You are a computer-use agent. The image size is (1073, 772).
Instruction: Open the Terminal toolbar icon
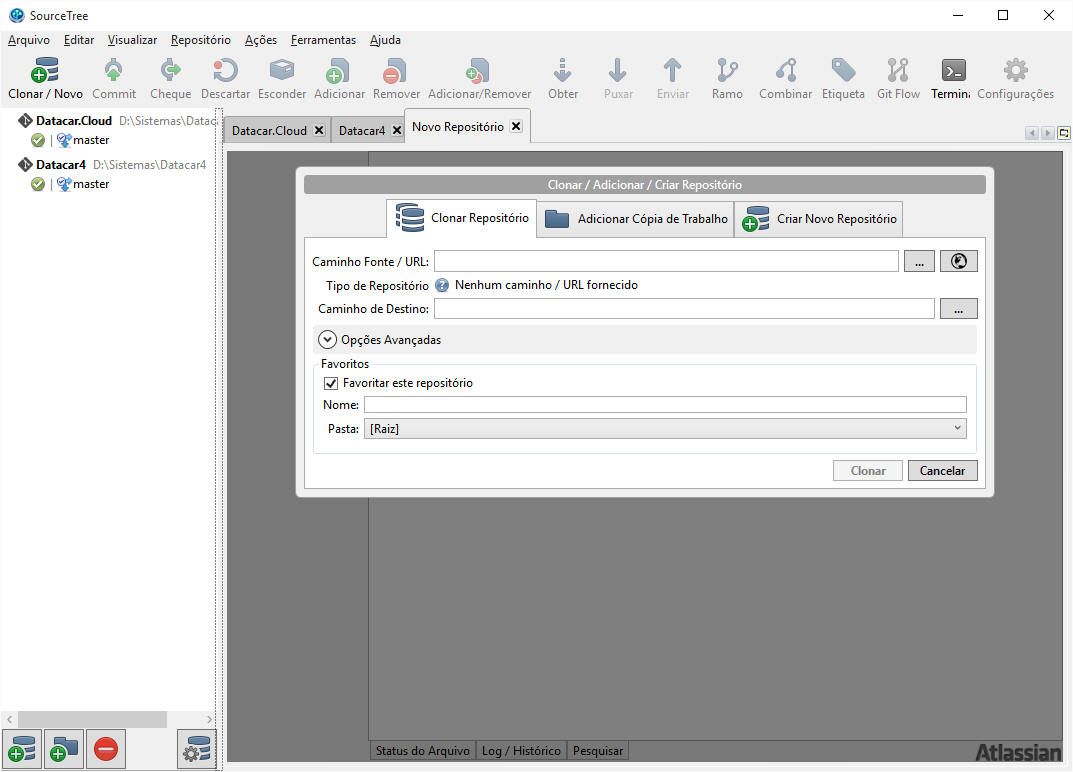point(953,70)
